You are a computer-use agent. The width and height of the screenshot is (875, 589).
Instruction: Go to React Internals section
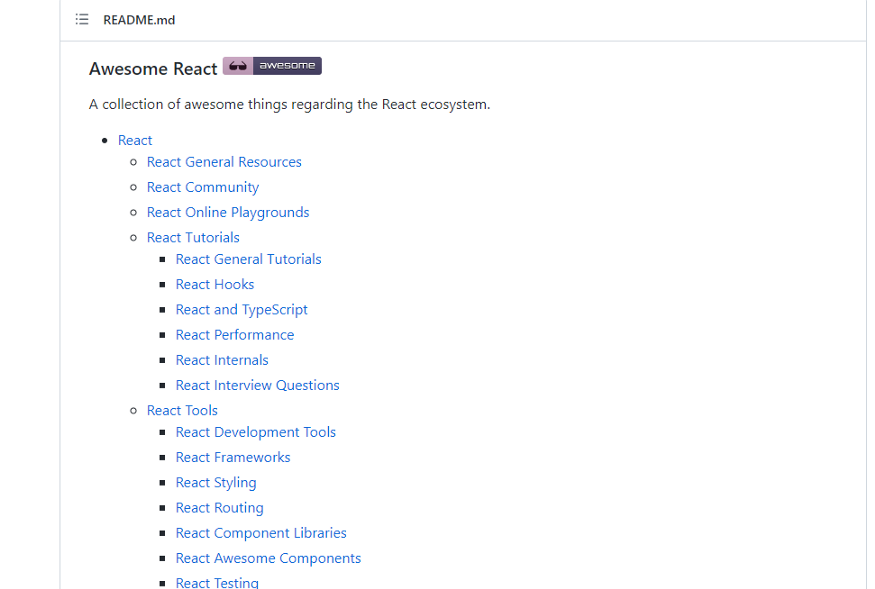pyautogui.click(x=222, y=360)
